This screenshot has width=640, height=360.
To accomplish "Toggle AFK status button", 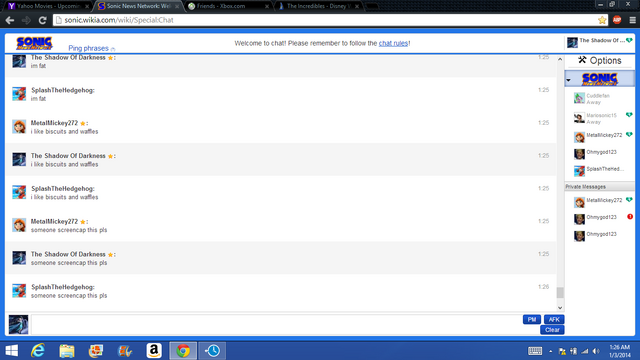I will point(554,320).
